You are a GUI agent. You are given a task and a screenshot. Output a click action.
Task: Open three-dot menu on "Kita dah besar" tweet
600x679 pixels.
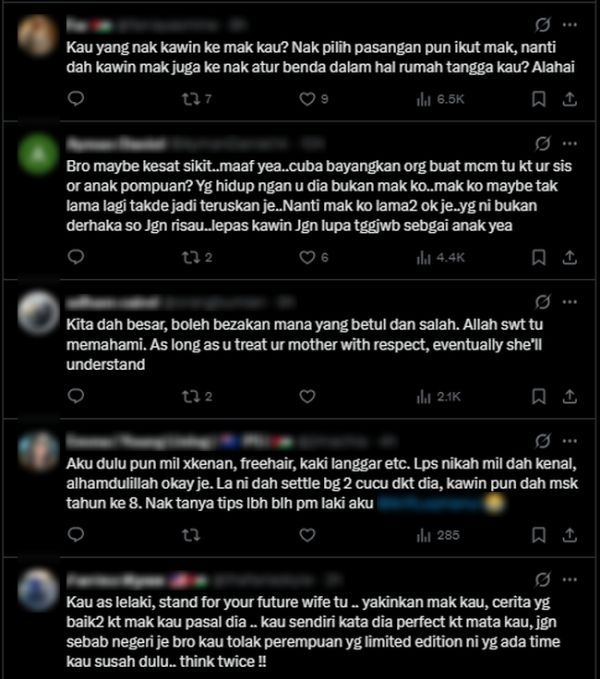click(570, 302)
